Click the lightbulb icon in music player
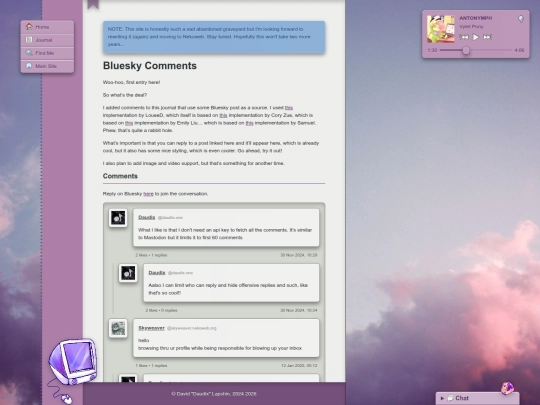 point(521,19)
